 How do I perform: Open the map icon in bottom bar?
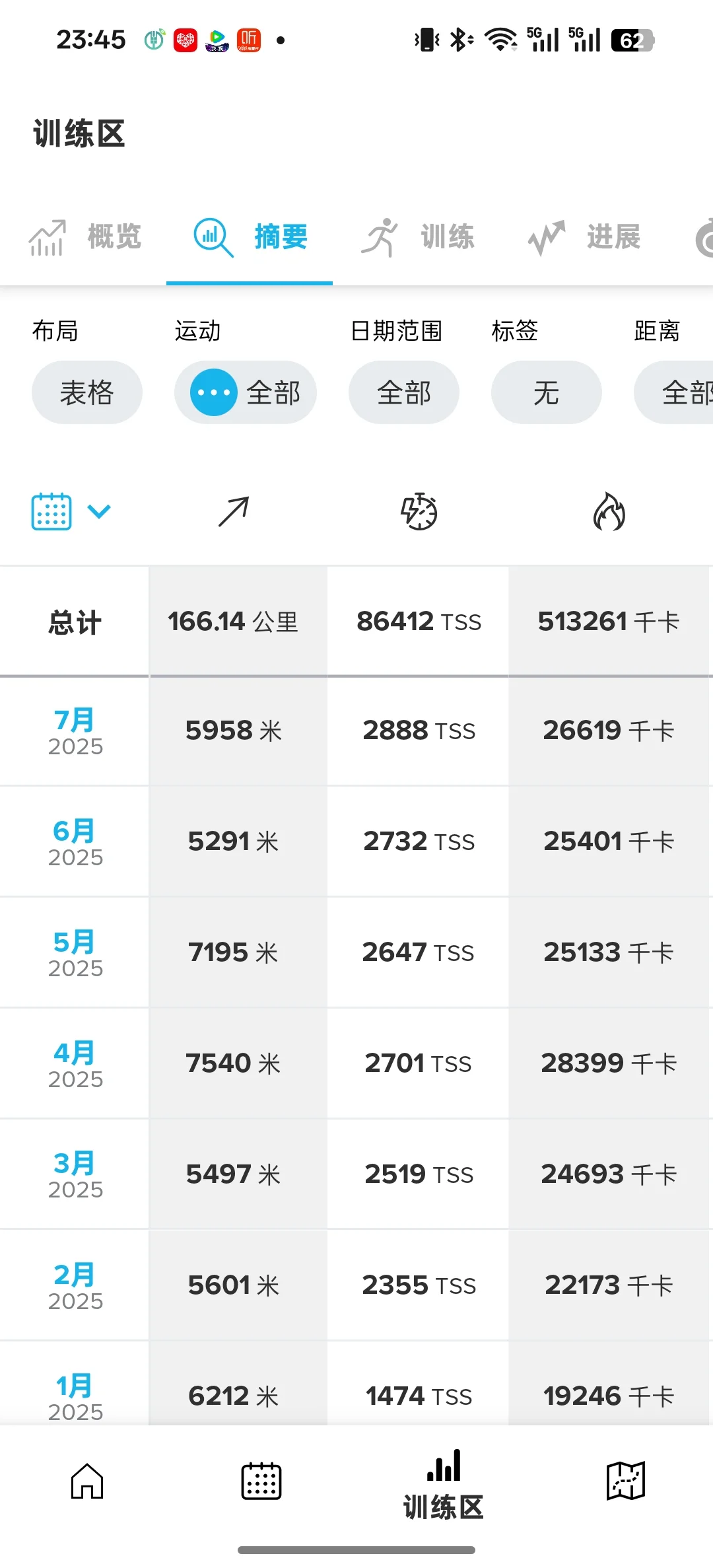click(x=625, y=1481)
